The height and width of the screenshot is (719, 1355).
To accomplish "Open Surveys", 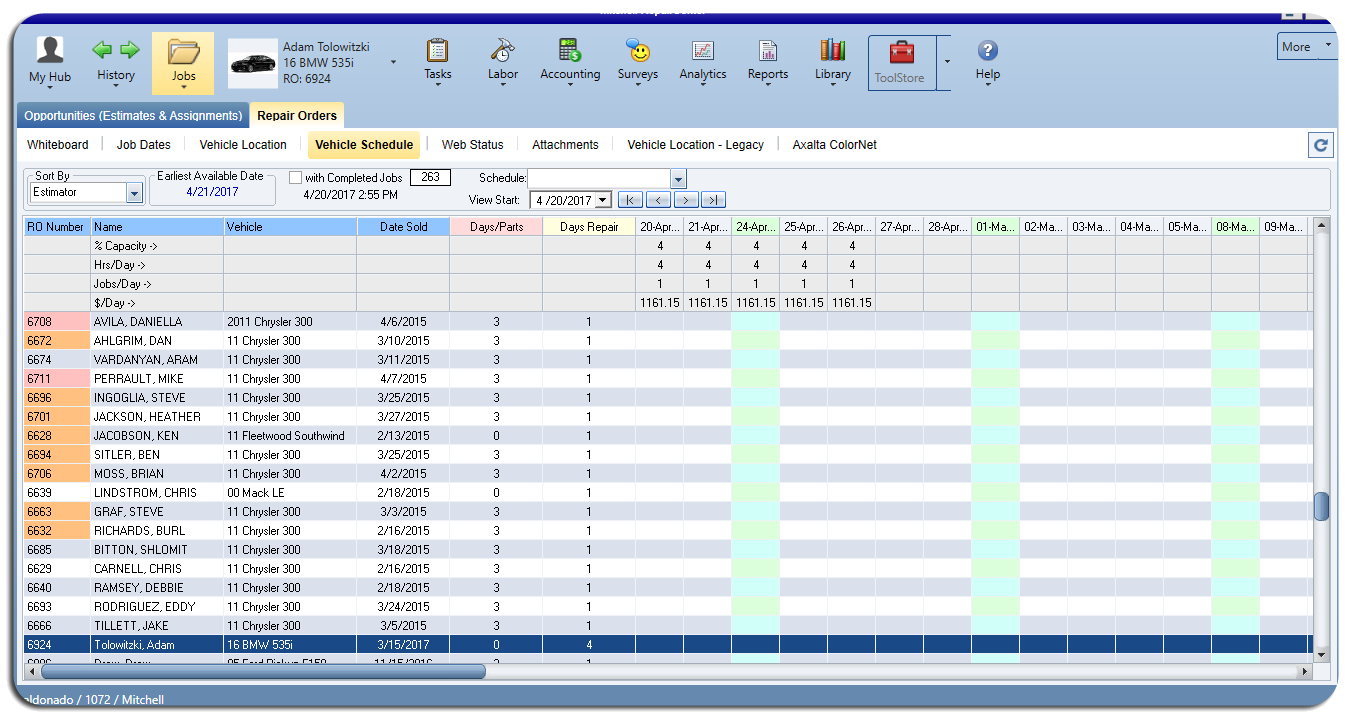I will [638, 60].
